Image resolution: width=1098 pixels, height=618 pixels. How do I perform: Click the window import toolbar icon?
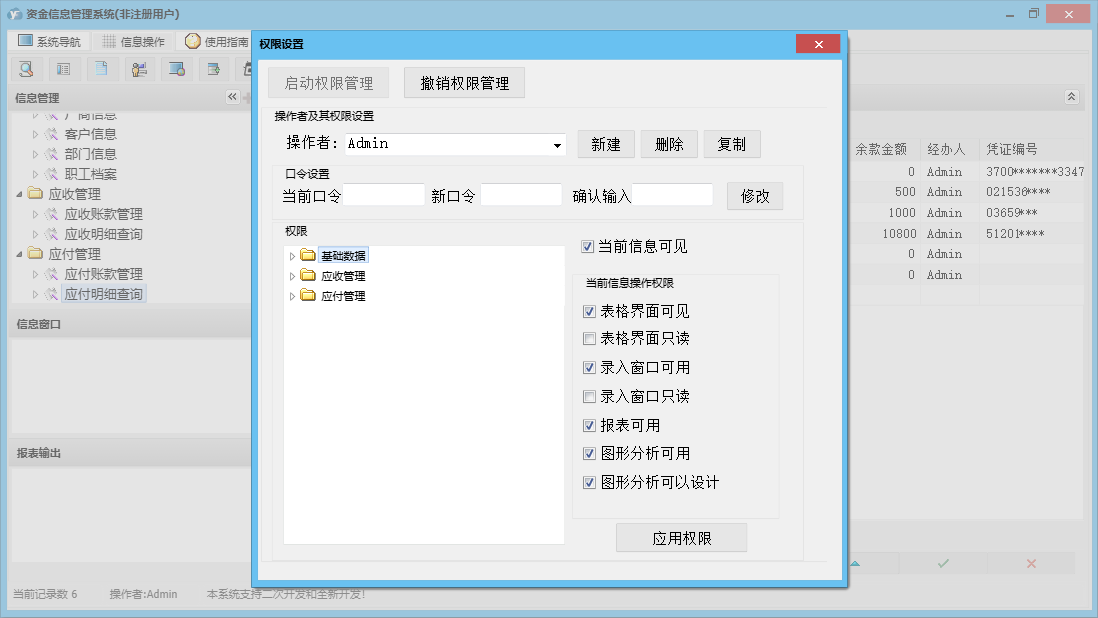point(214,69)
